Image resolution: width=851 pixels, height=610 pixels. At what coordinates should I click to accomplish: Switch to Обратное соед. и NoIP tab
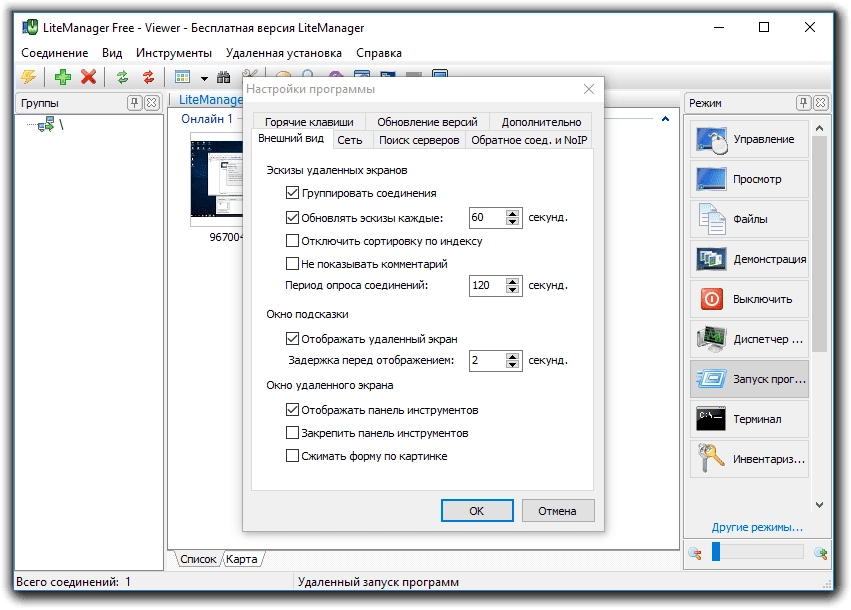pos(529,140)
